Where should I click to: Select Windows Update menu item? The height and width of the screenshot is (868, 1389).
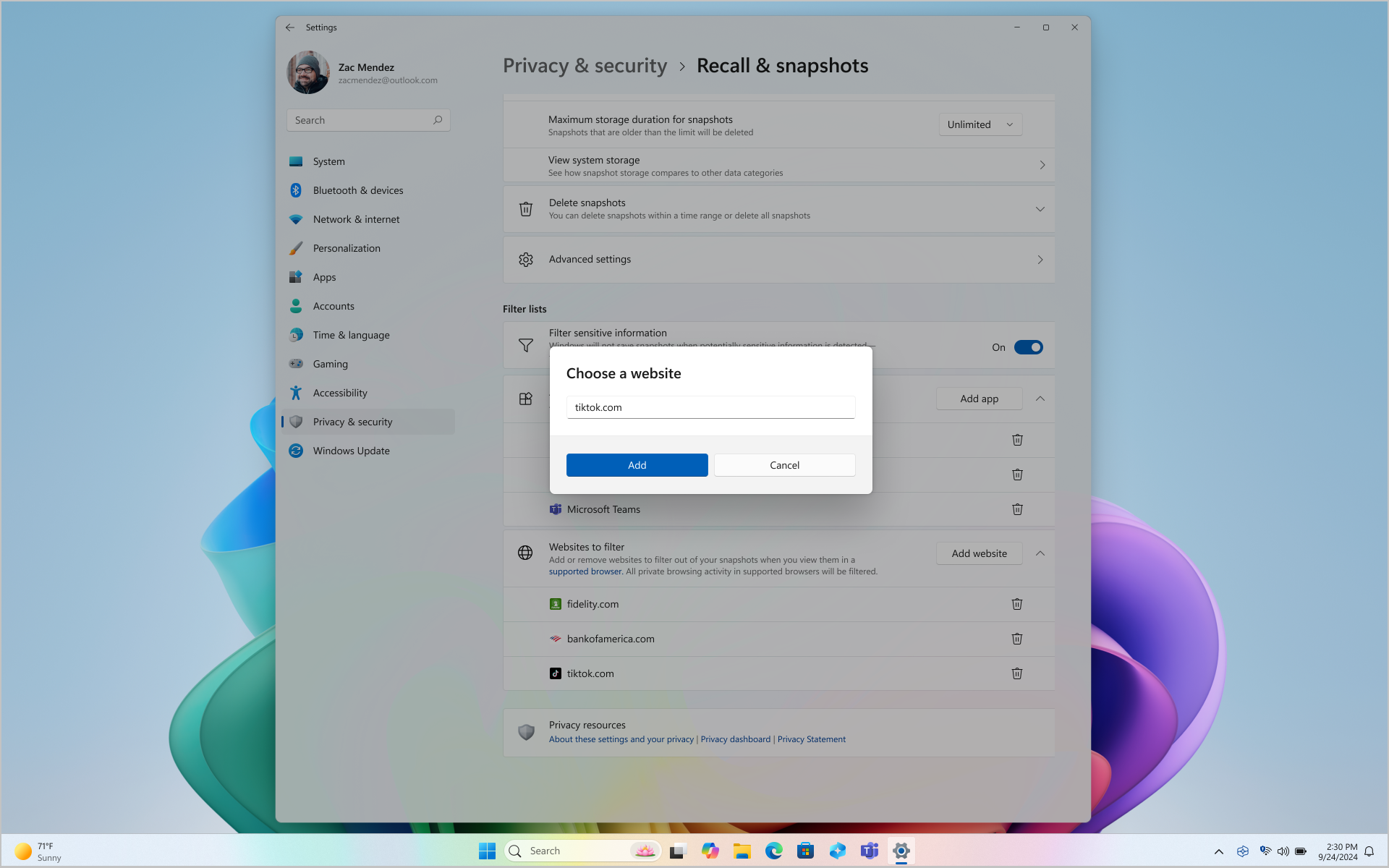coord(351,450)
